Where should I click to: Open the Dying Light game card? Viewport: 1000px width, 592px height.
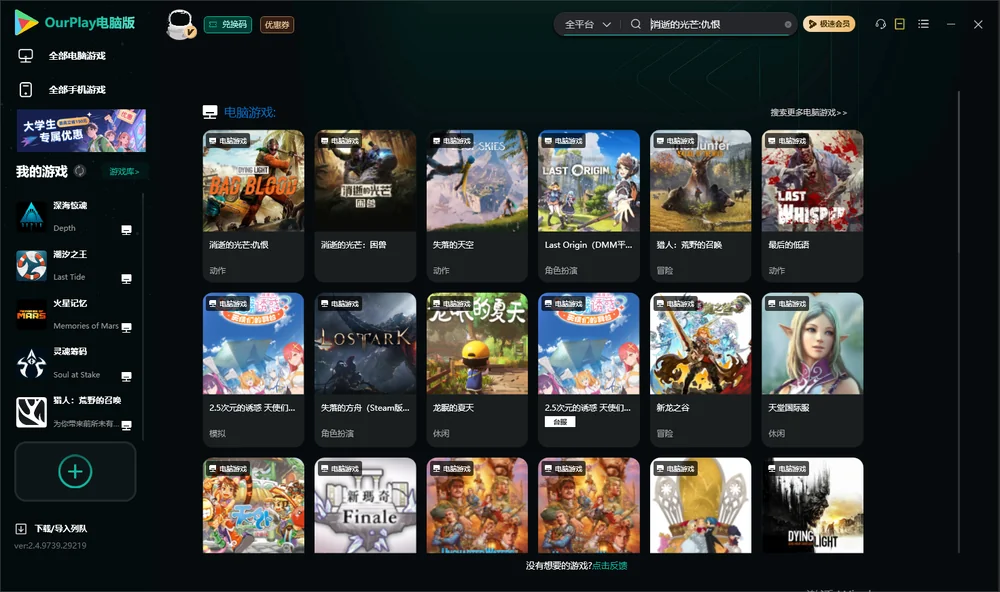[812, 505]
